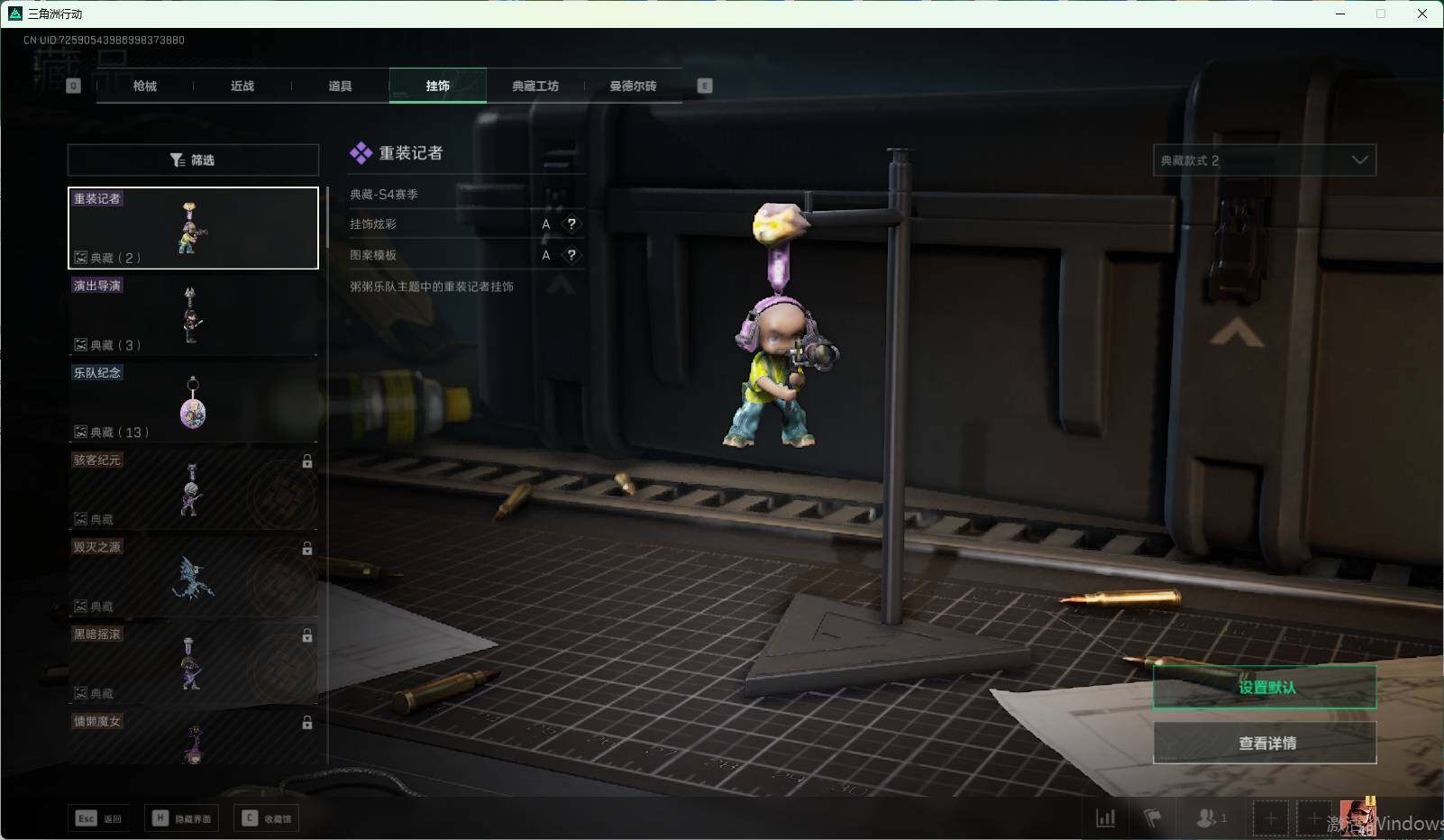Select the 乐队纪念 charm card

click(193, 402)
